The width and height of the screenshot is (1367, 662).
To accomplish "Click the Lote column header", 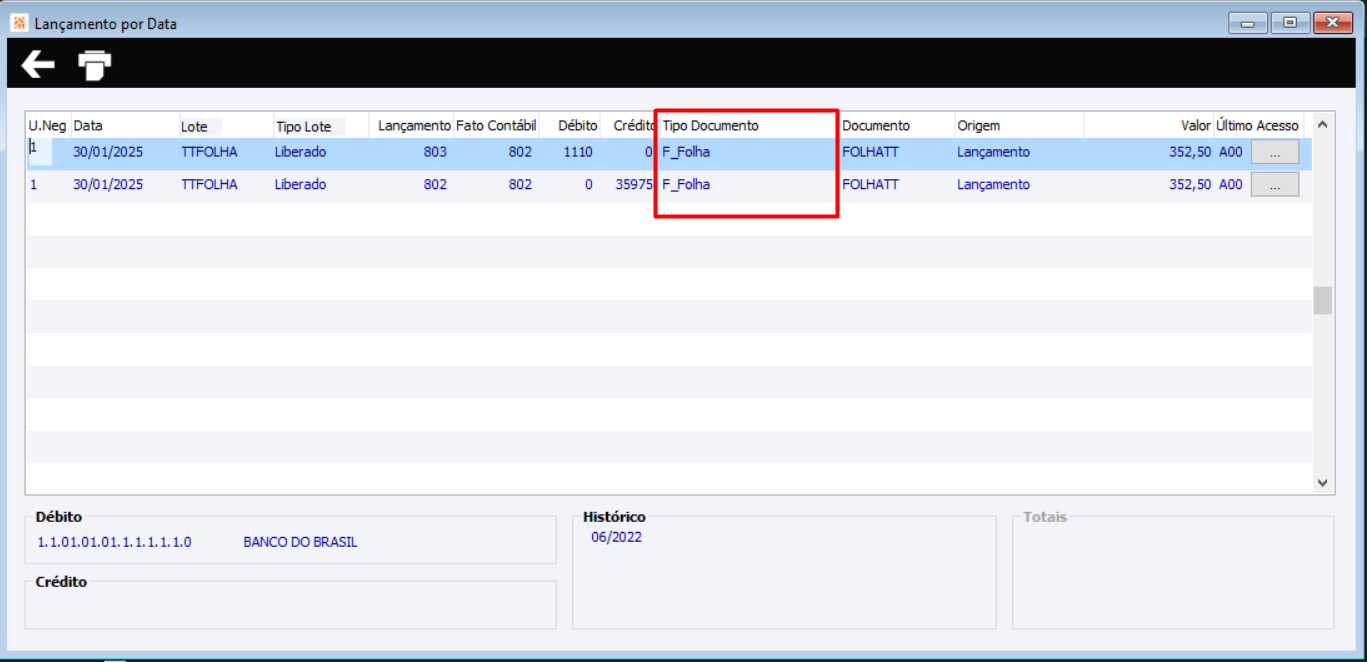I will [194, 127].
